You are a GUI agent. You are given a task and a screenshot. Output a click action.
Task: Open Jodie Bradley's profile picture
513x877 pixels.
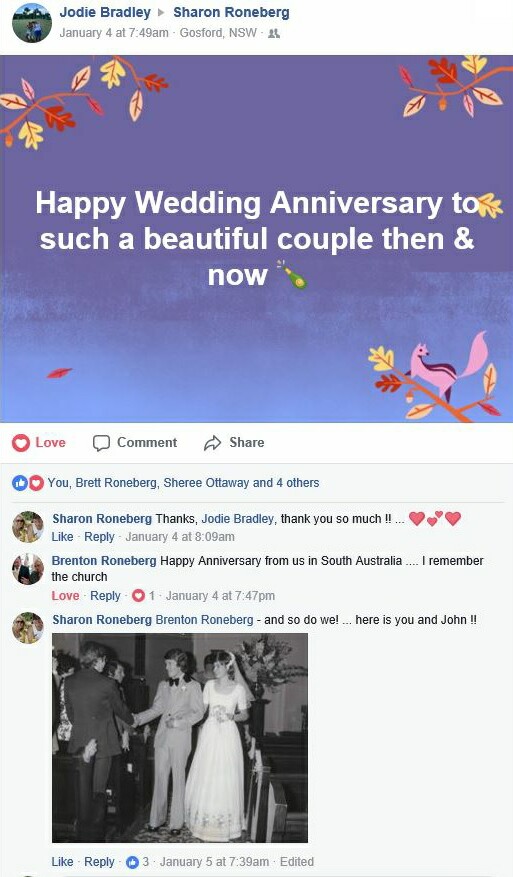point(32,23)
